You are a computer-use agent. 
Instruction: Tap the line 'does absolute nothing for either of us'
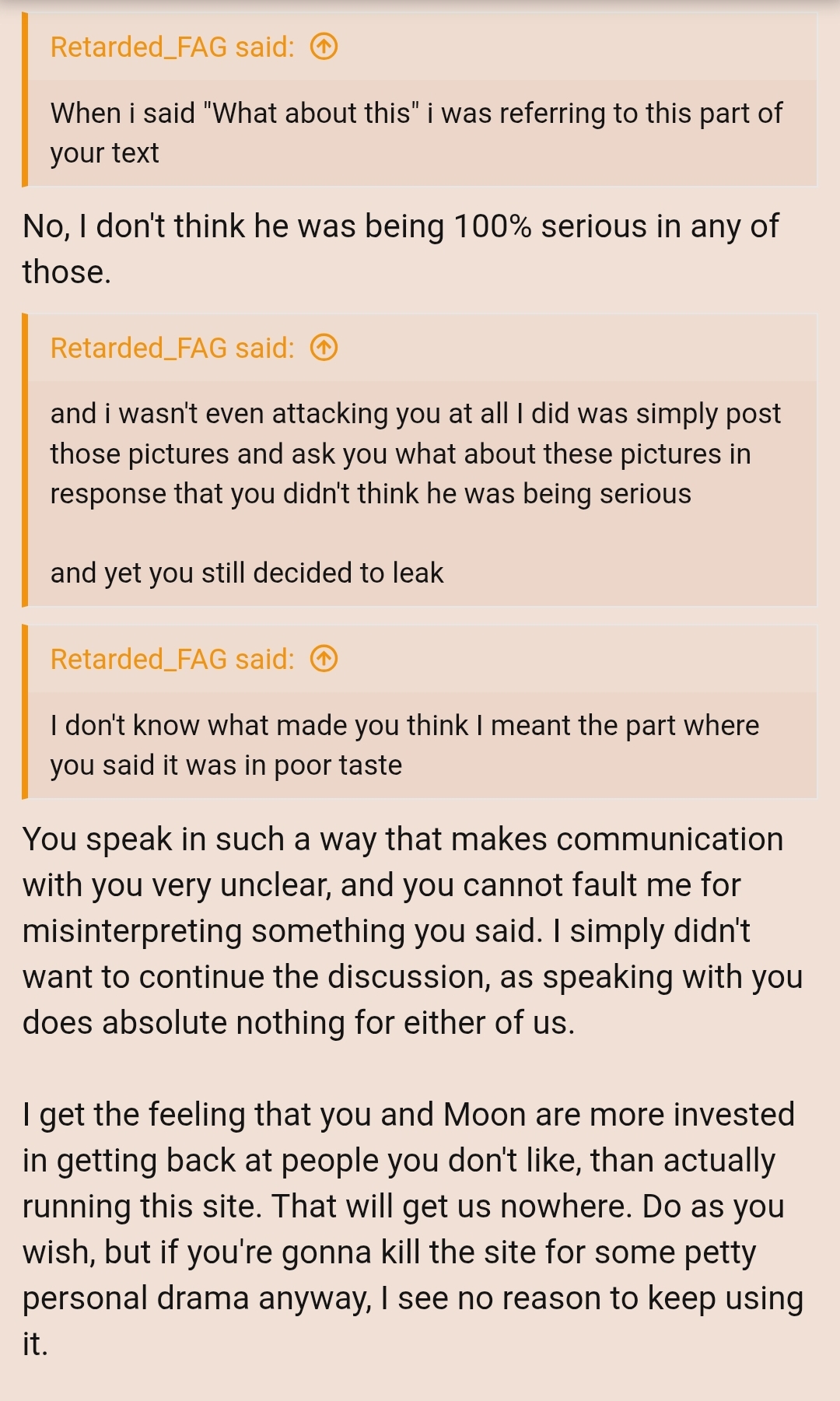click(x=299, y=1023)
